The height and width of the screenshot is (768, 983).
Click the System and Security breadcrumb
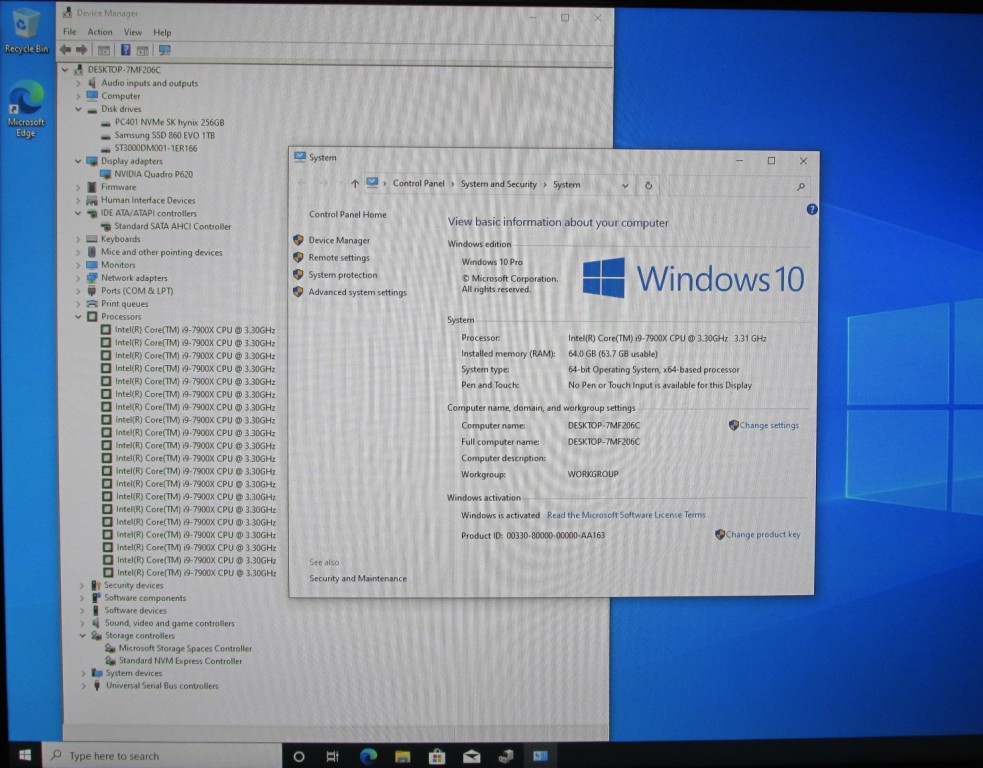499,184
